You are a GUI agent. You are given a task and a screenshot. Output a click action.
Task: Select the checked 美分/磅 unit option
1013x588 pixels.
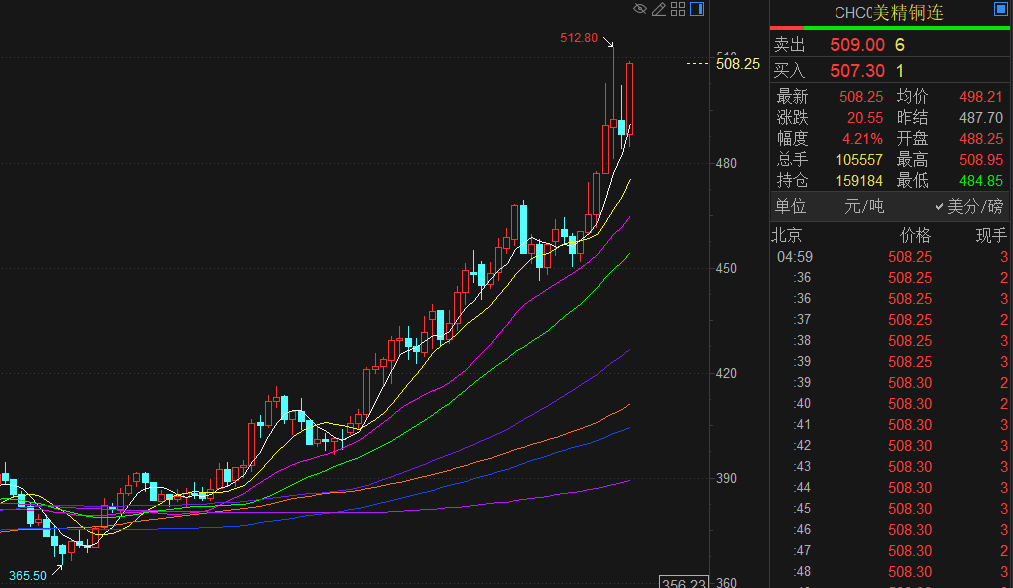(968, 206)
